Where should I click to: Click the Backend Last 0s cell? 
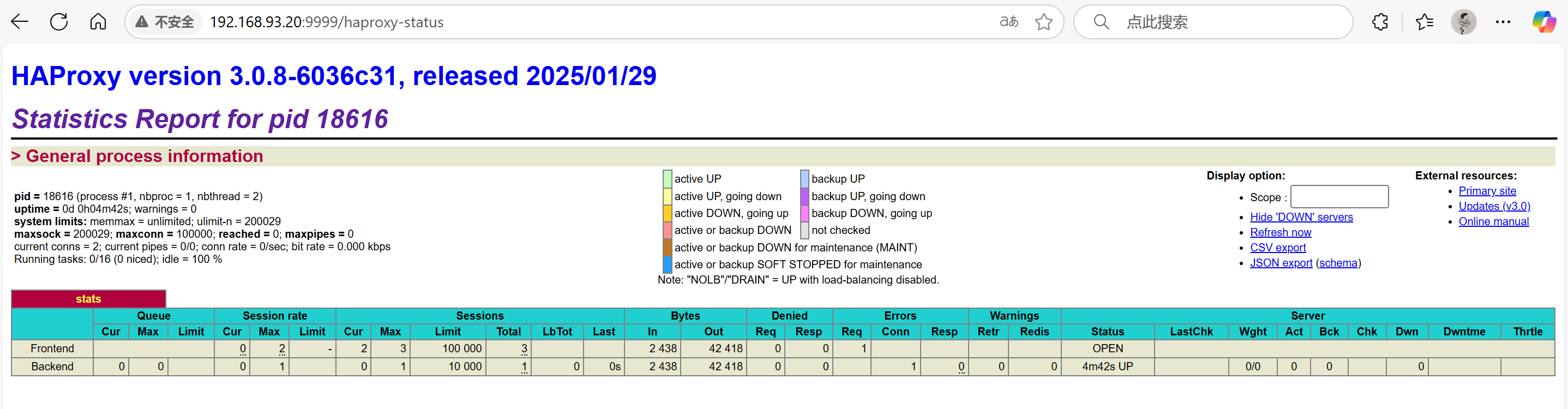click(x=604, y=366)
